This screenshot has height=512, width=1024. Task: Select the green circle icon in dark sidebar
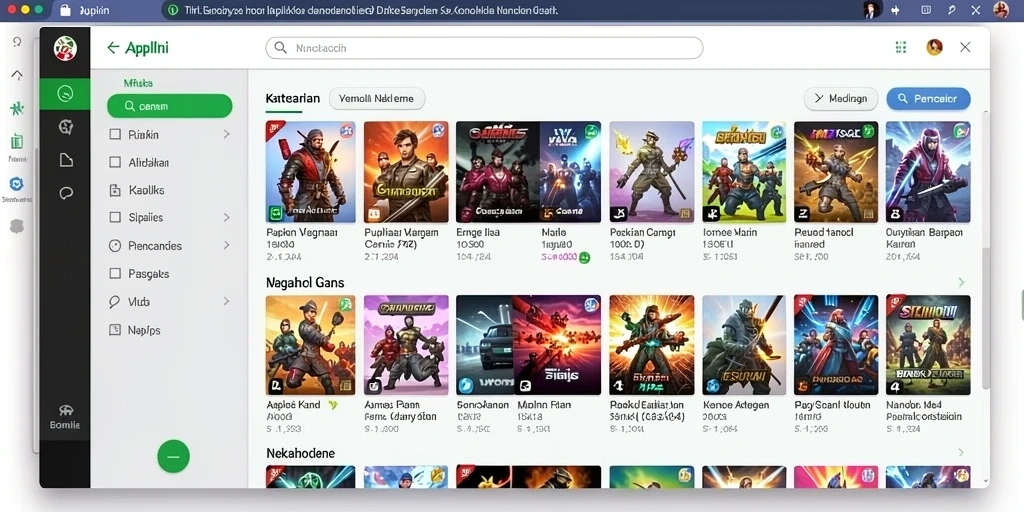[x=65, y=93]
